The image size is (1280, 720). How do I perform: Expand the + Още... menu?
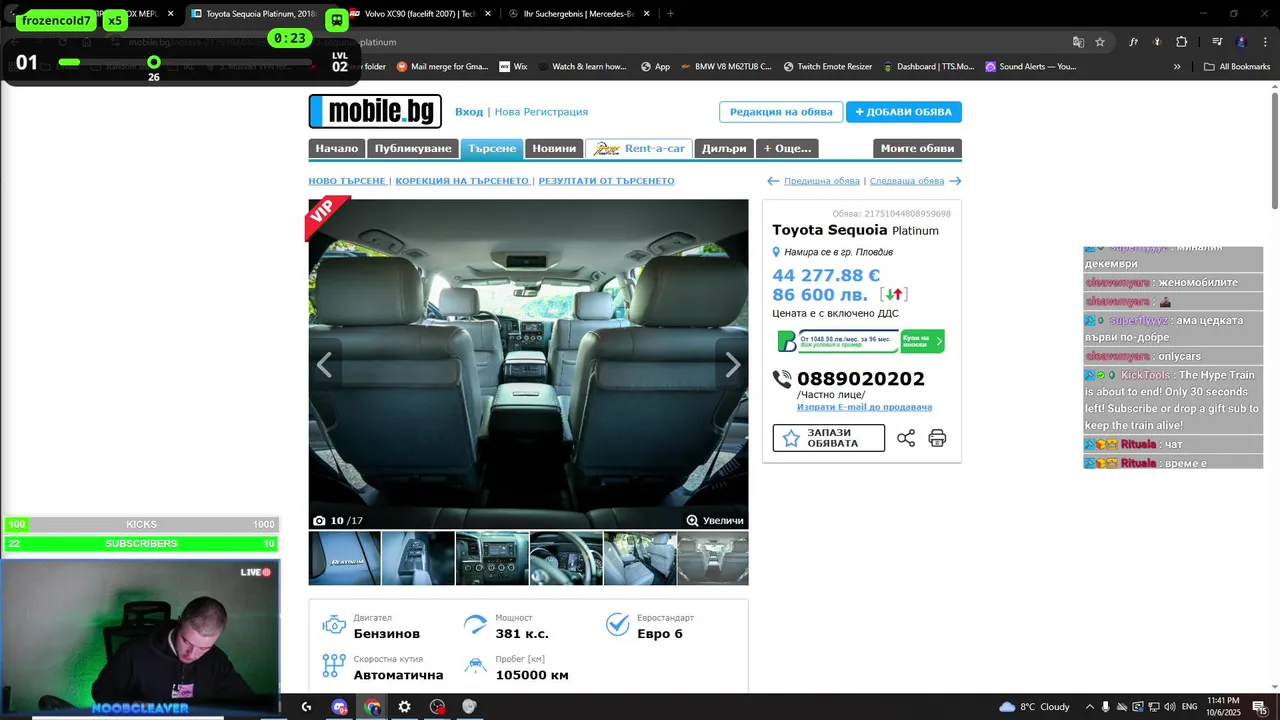tap(787, 148)
